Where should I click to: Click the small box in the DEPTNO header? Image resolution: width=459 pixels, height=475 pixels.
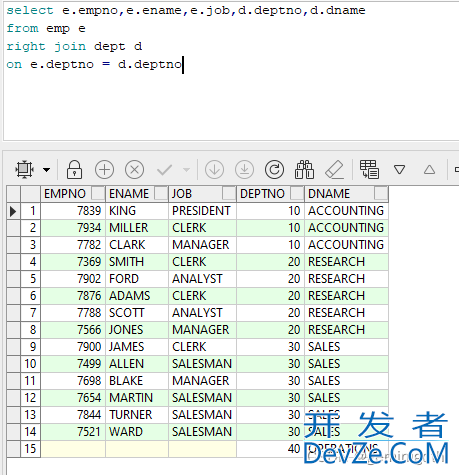[297, 193]
